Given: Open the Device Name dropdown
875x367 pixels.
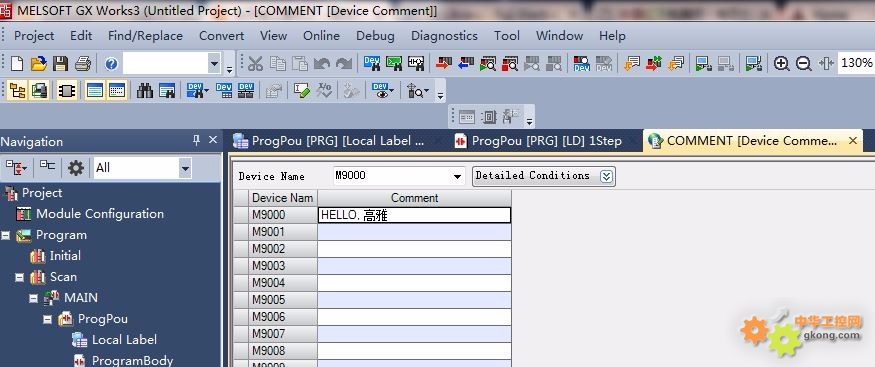Looking at the screenshot, I should tap(458, 176).
